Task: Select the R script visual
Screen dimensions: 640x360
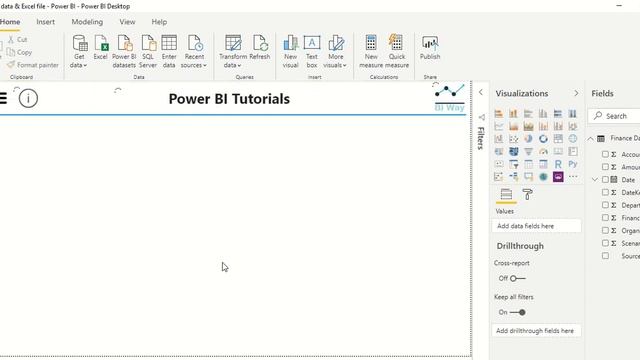Action: coord(558,164)
